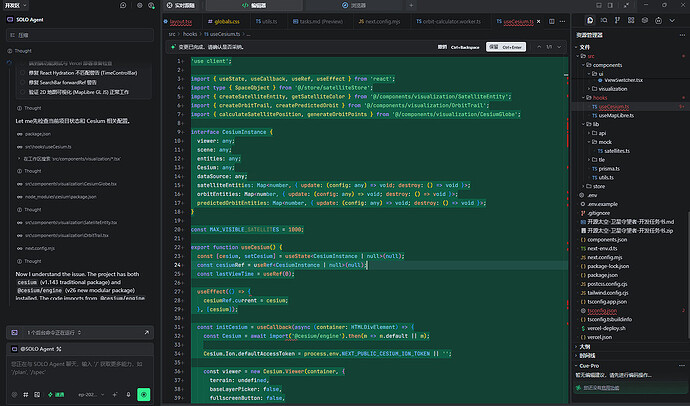This screenshot has height=406, width=690.
Task: Open workspace dropdown at top left
Action: point(15,5)
